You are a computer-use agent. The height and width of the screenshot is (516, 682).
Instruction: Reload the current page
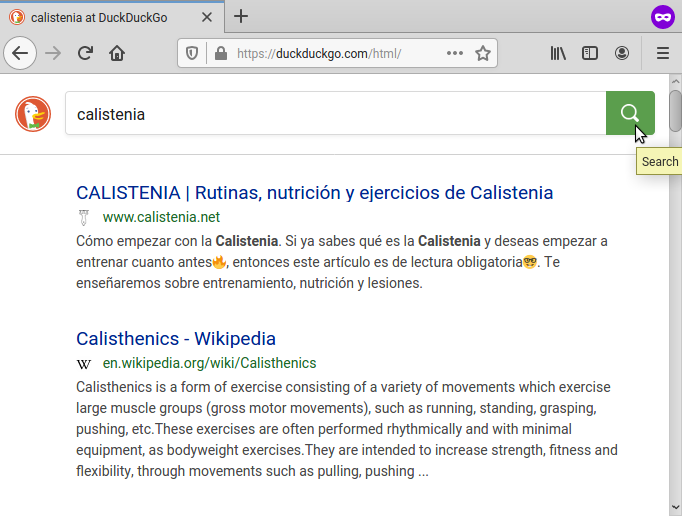click(85, 54)
